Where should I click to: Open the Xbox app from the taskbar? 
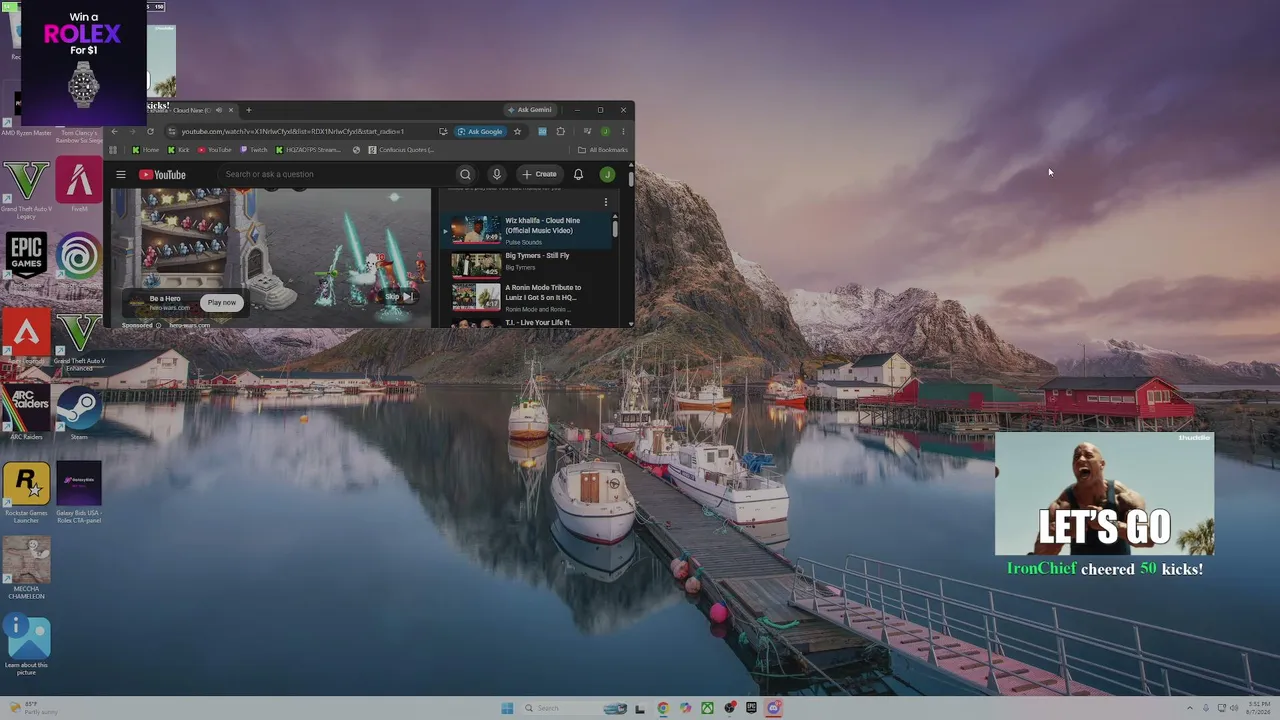click(x=707, y=708)
